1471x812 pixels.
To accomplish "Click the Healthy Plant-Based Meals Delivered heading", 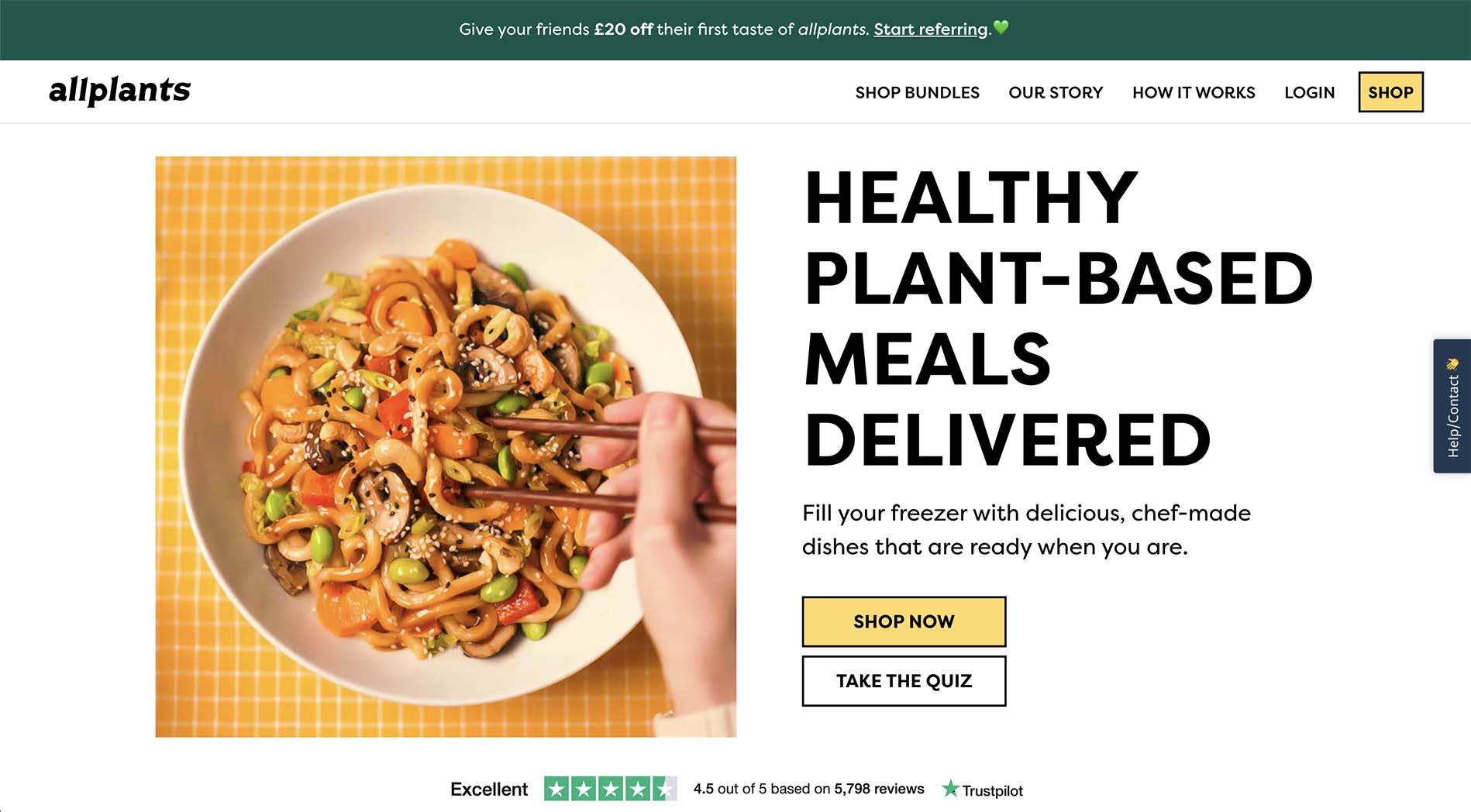I will (x=1058, y=318).
